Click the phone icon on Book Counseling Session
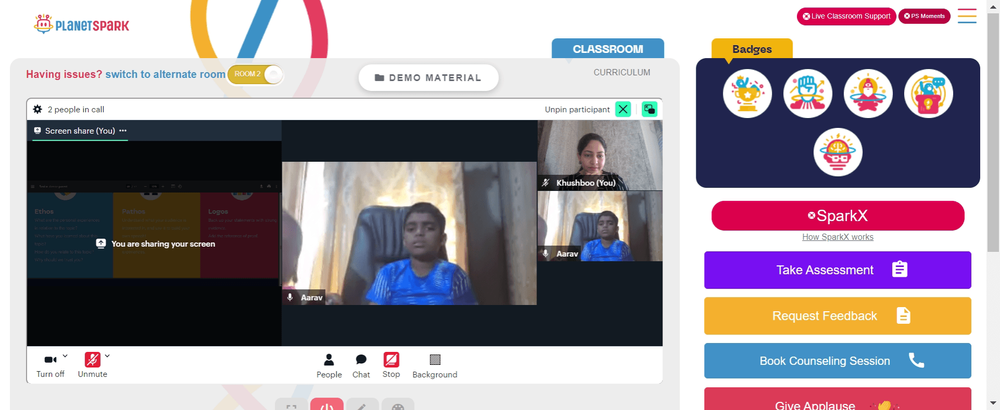The width and height of the screenshot is (1000, 410). point(916,361)
